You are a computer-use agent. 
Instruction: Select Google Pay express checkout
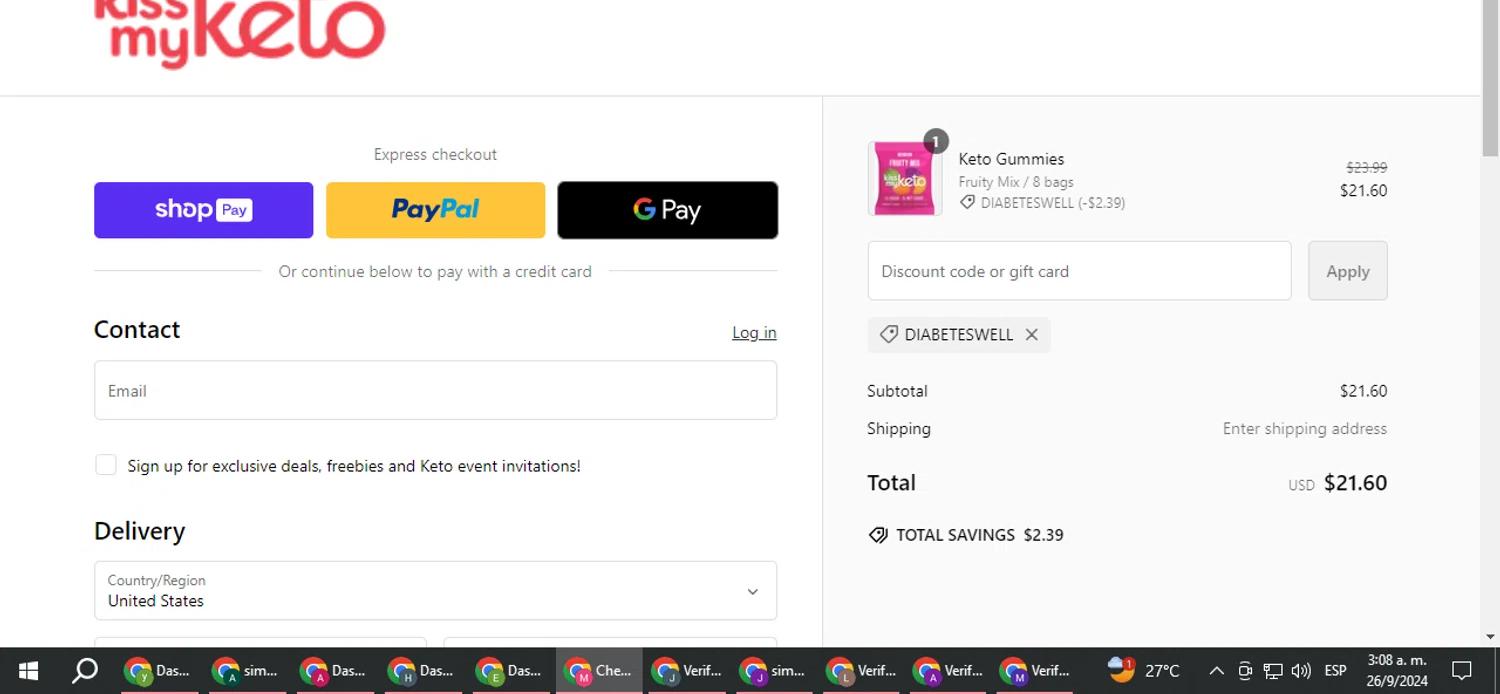(667, 210)
